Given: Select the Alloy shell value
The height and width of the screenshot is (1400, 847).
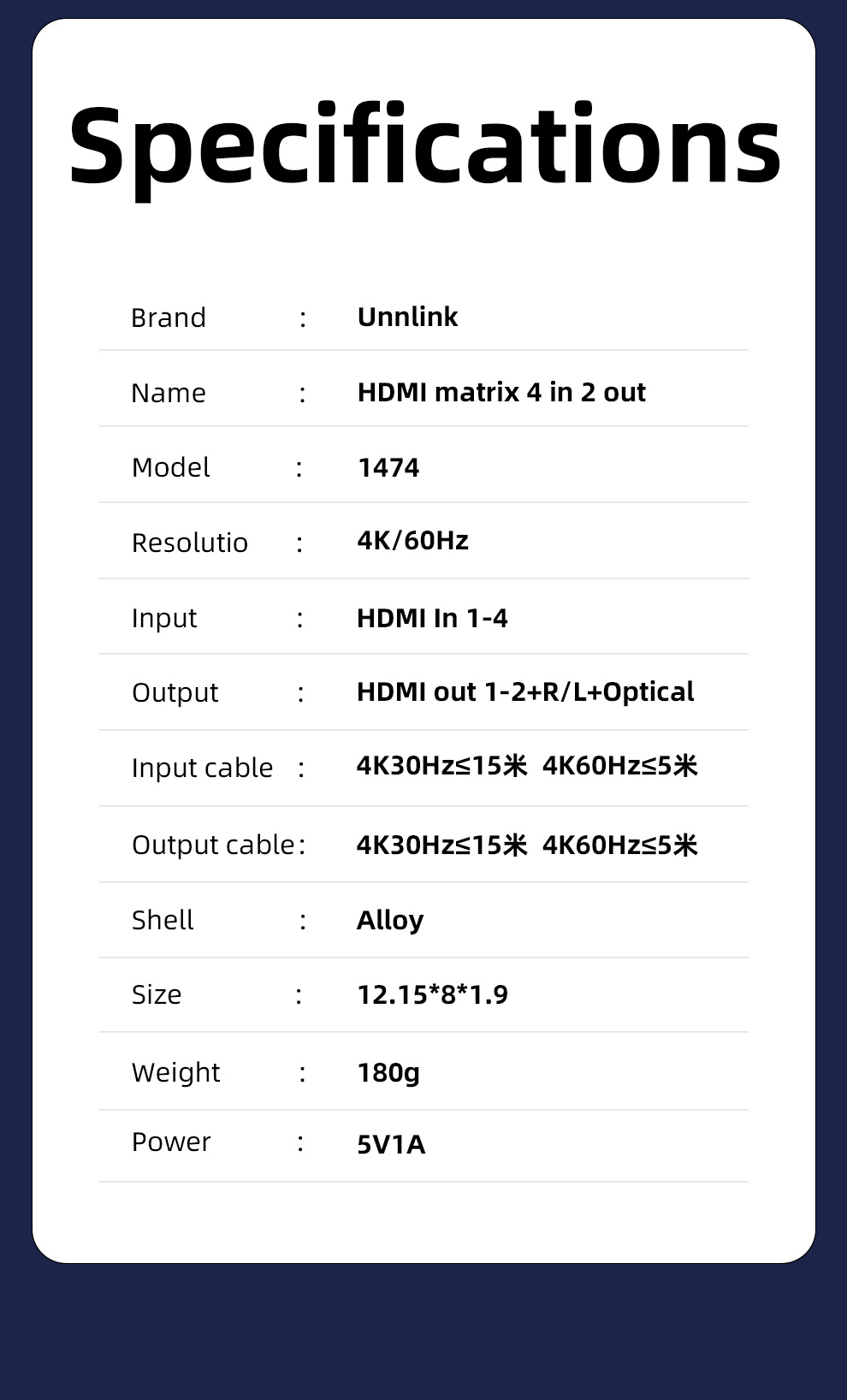Looking at the screenshot, I should [390, 920].
